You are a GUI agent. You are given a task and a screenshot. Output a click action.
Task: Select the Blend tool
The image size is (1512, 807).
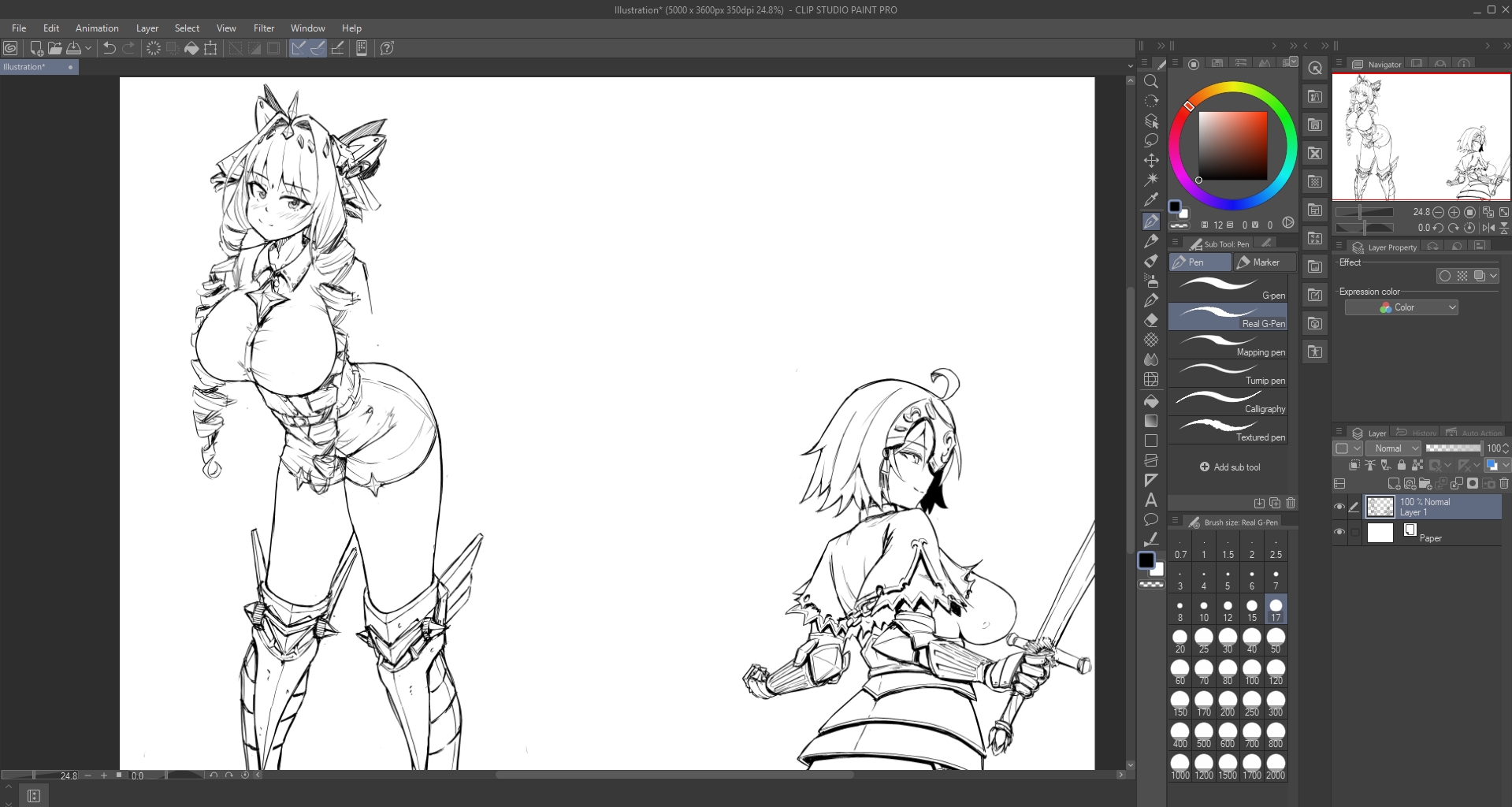click(1151, 359)
